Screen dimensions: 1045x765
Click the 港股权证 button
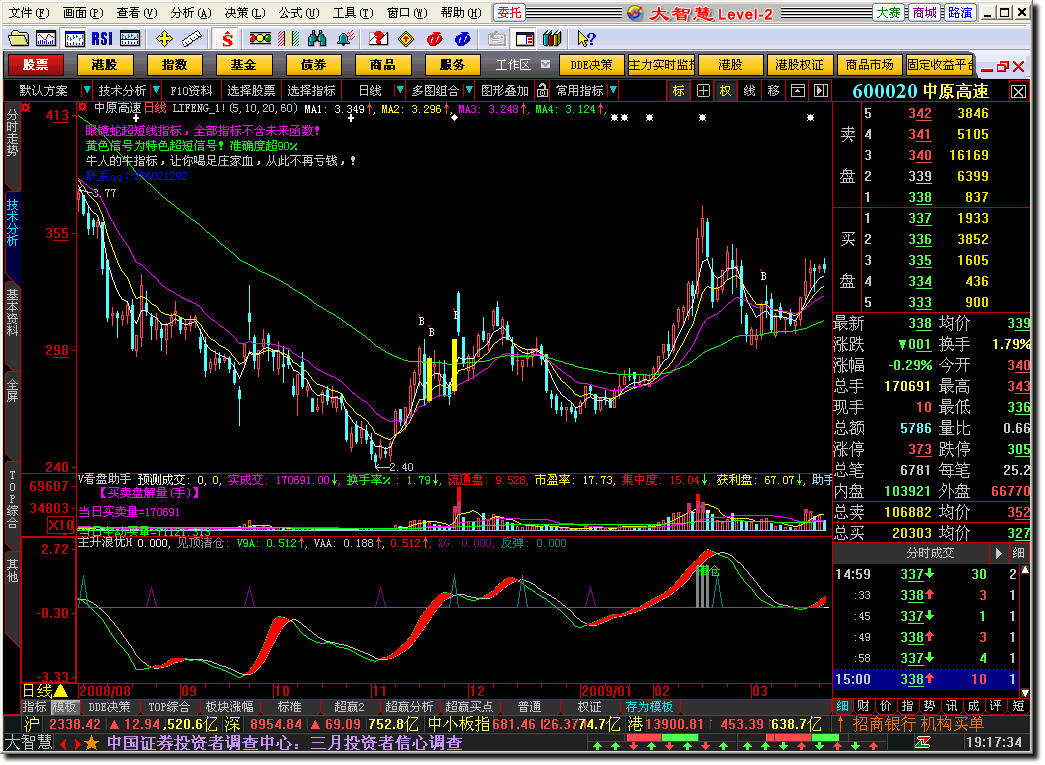point(799,65)
